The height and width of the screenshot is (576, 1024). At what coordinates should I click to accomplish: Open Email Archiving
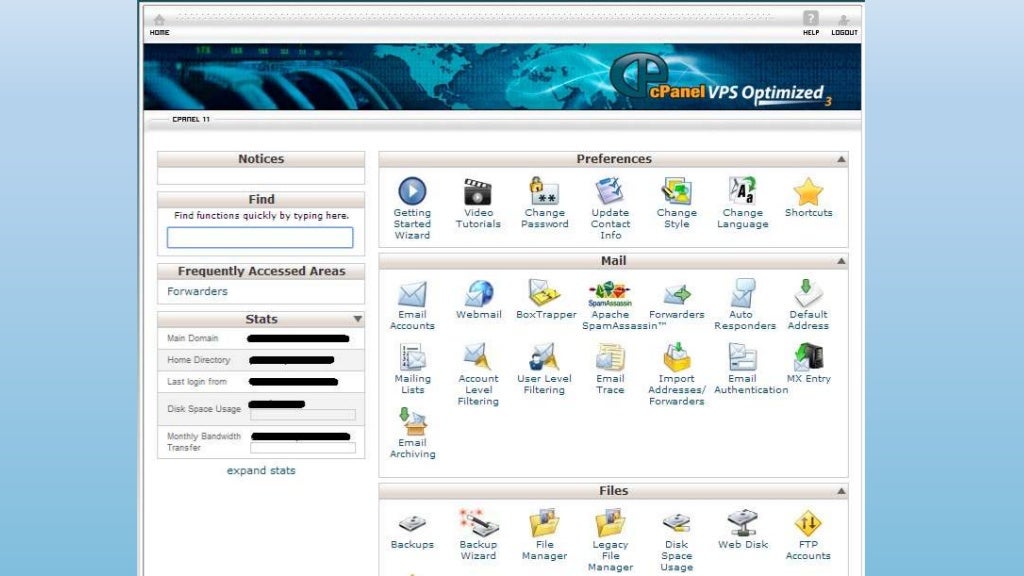[412, 432]
